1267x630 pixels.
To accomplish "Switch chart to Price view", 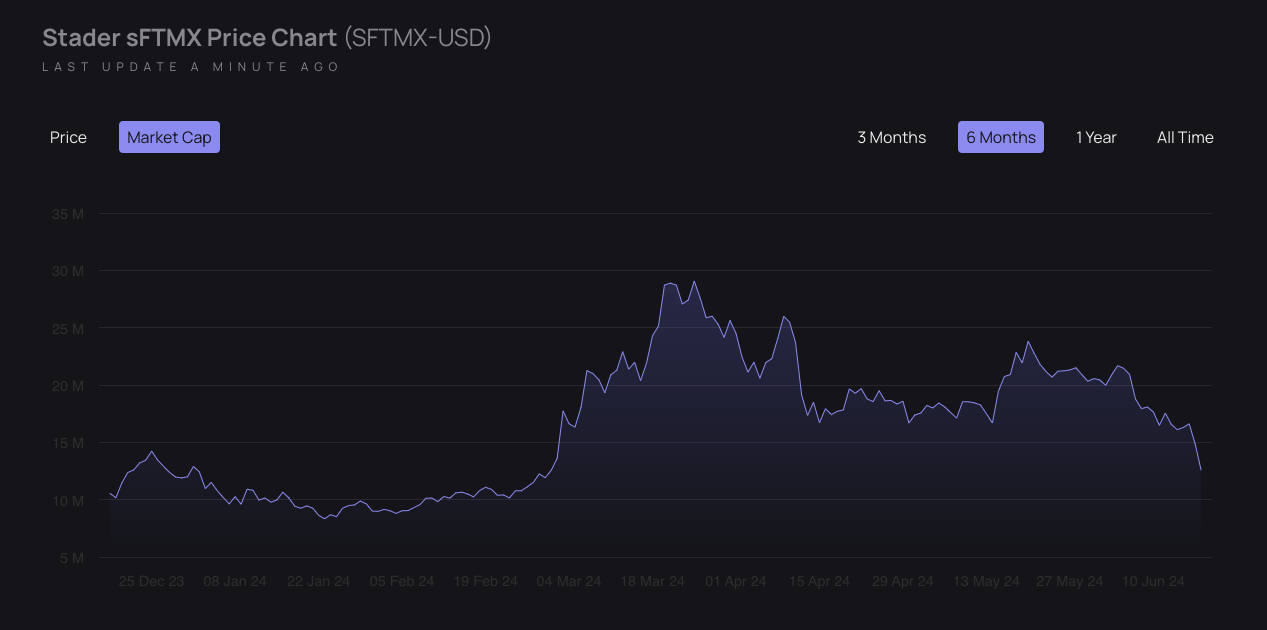I will [x=68, y=137].
